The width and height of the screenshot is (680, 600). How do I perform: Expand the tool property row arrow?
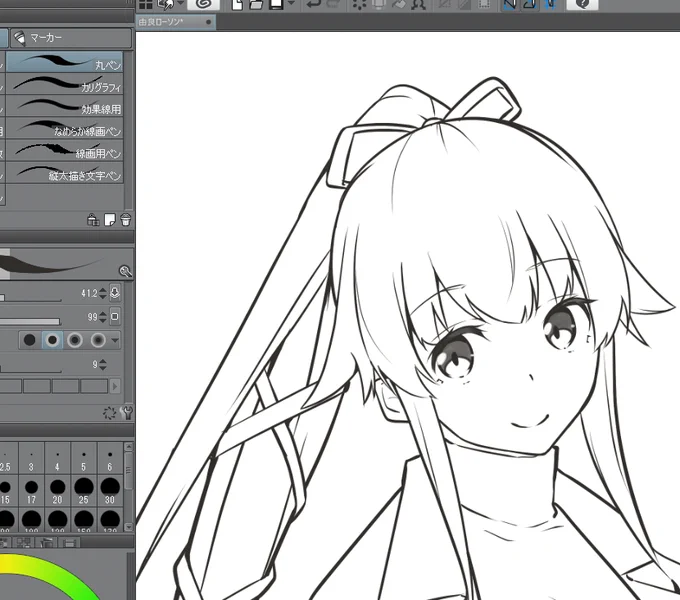115,386
